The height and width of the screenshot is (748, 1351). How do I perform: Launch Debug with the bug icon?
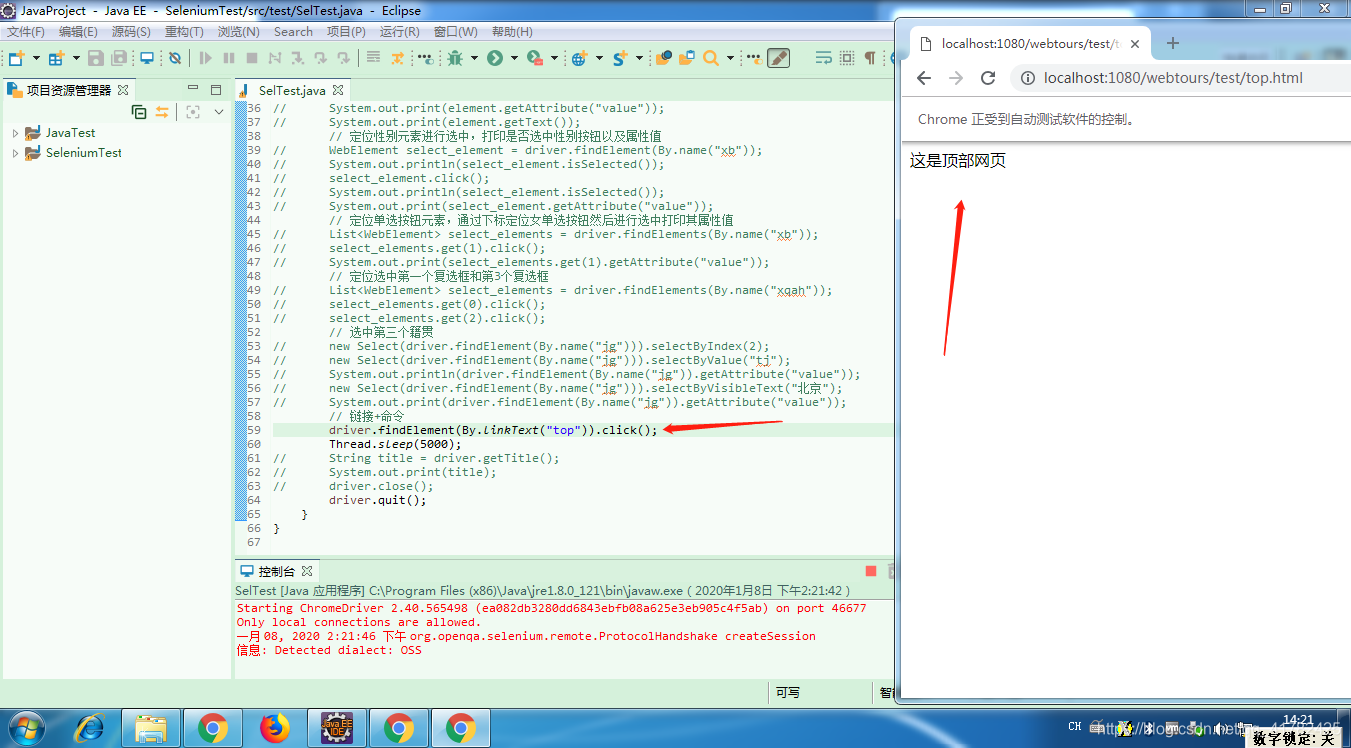455,58
